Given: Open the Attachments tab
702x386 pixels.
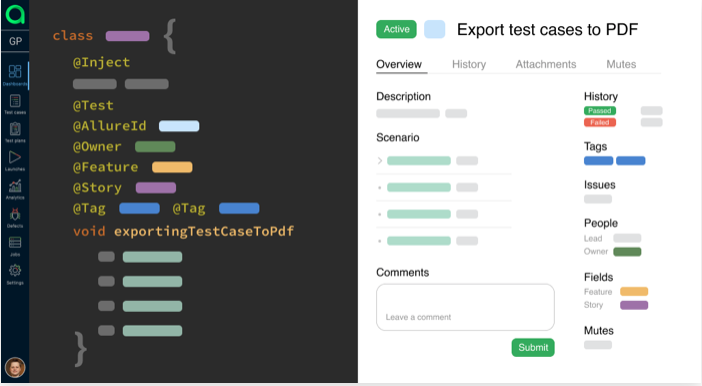Looking at the screenshot, I should (546, 64).
